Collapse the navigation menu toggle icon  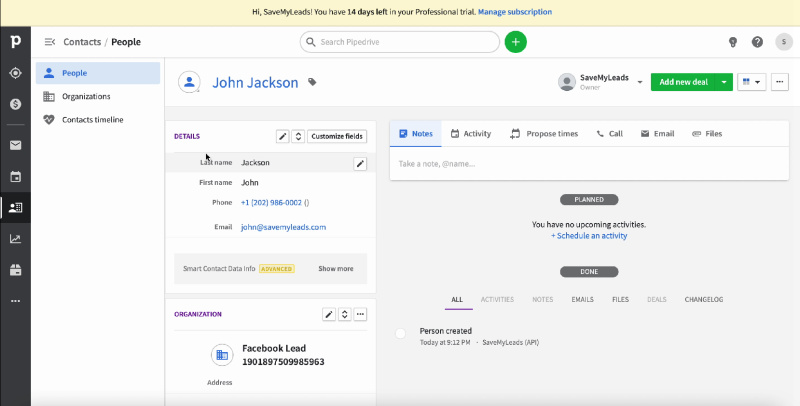coord(49,42)
